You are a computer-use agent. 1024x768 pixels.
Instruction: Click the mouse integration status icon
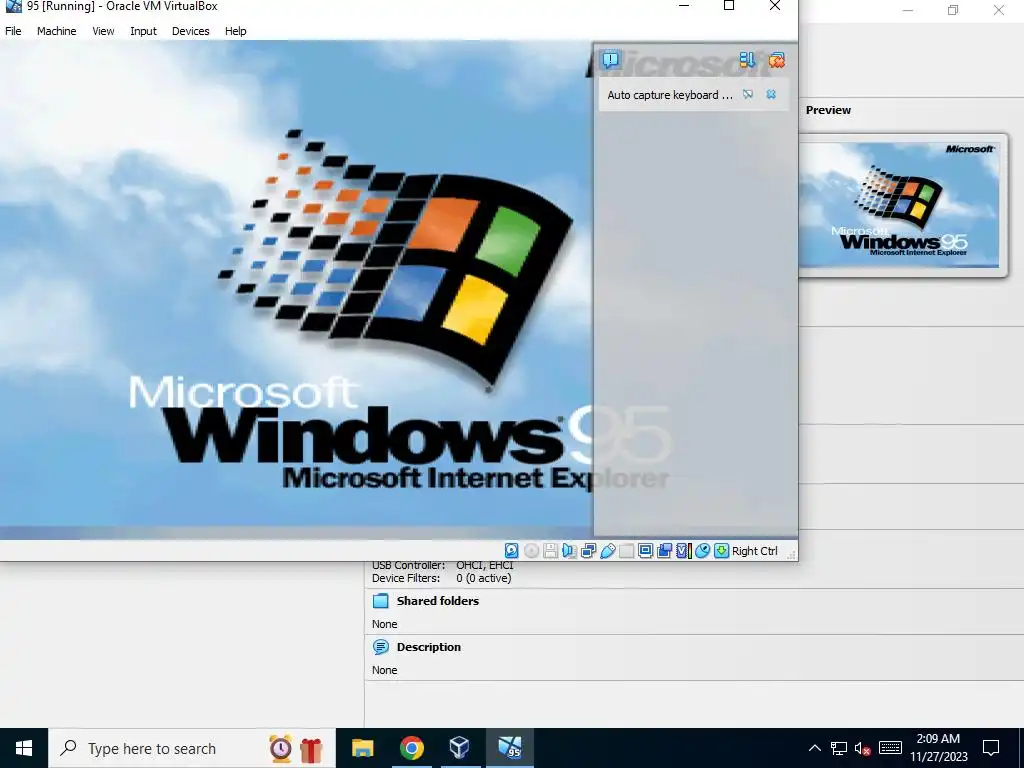point(702,551)
